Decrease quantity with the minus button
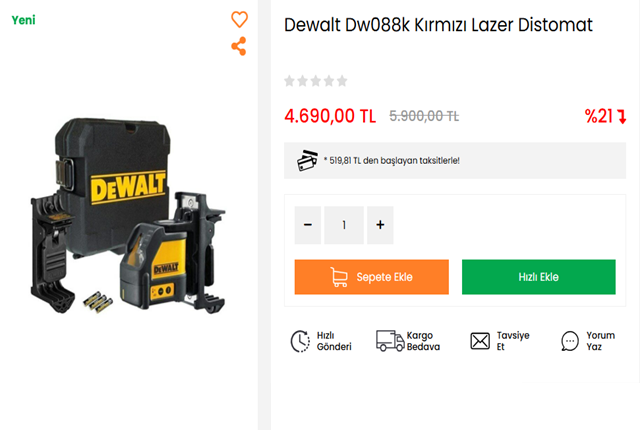 coord(308,225)
